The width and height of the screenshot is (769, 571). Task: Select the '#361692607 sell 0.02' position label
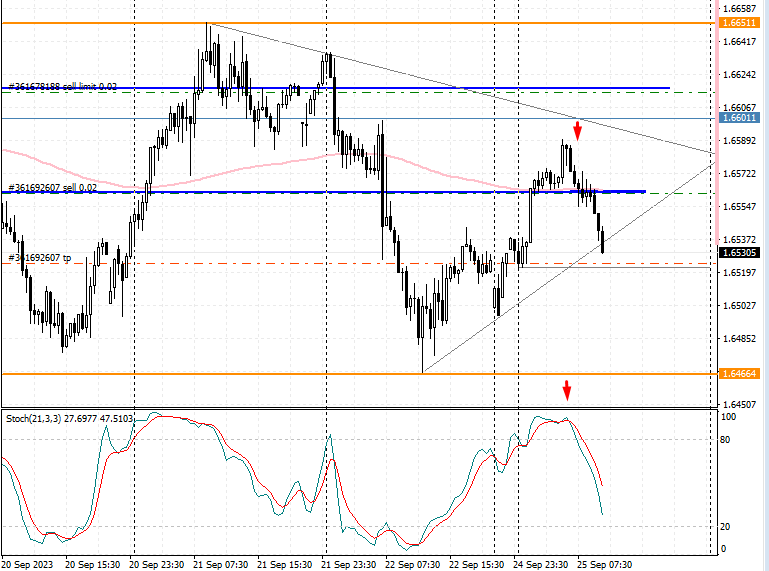(53, 187)
